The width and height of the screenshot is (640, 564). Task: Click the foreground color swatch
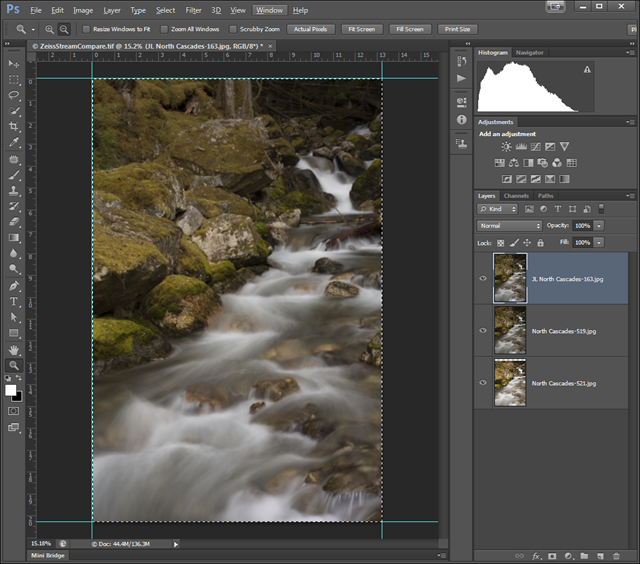(x=11, y=388)
